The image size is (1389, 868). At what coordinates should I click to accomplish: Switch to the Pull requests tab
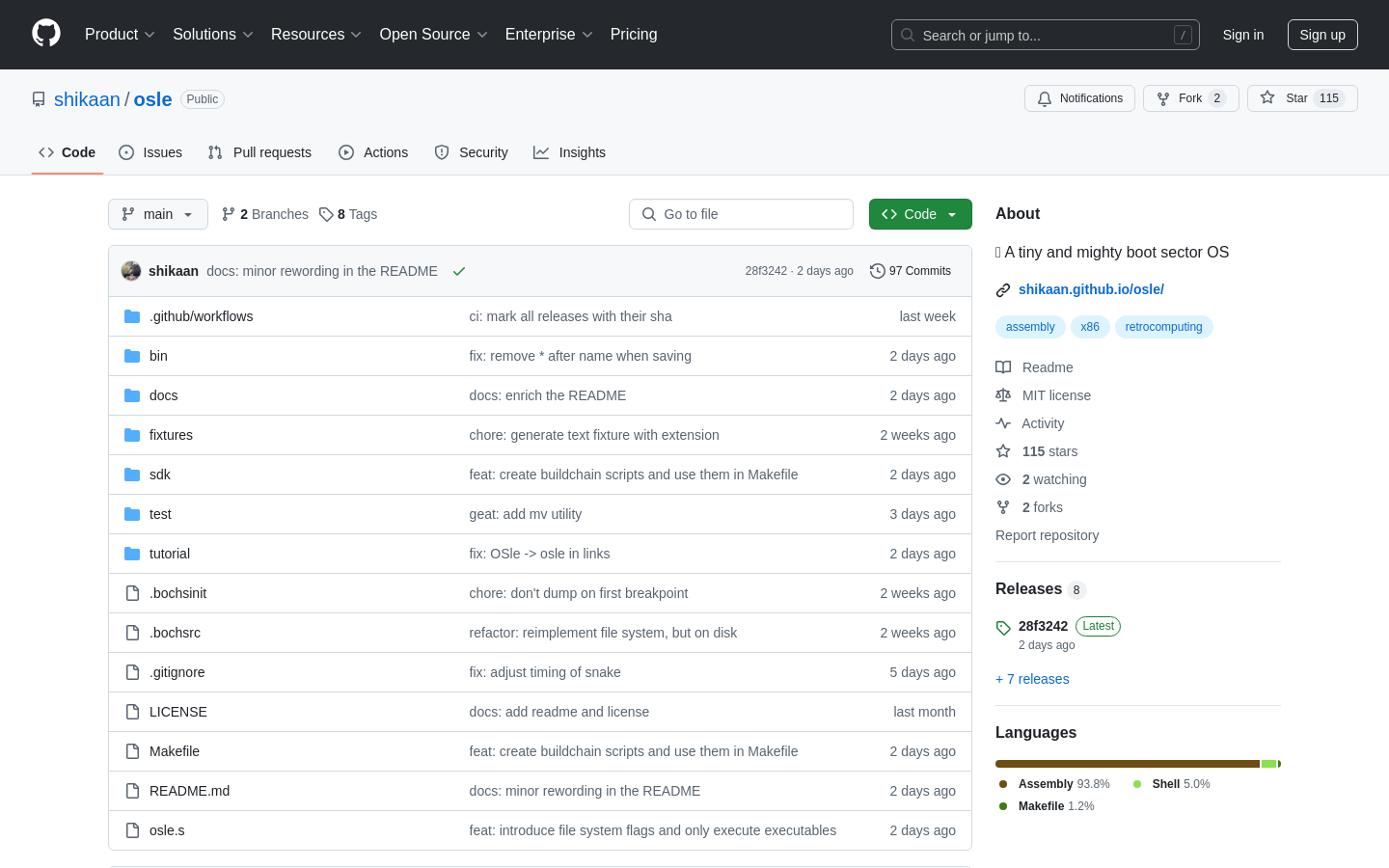[259, 152]
